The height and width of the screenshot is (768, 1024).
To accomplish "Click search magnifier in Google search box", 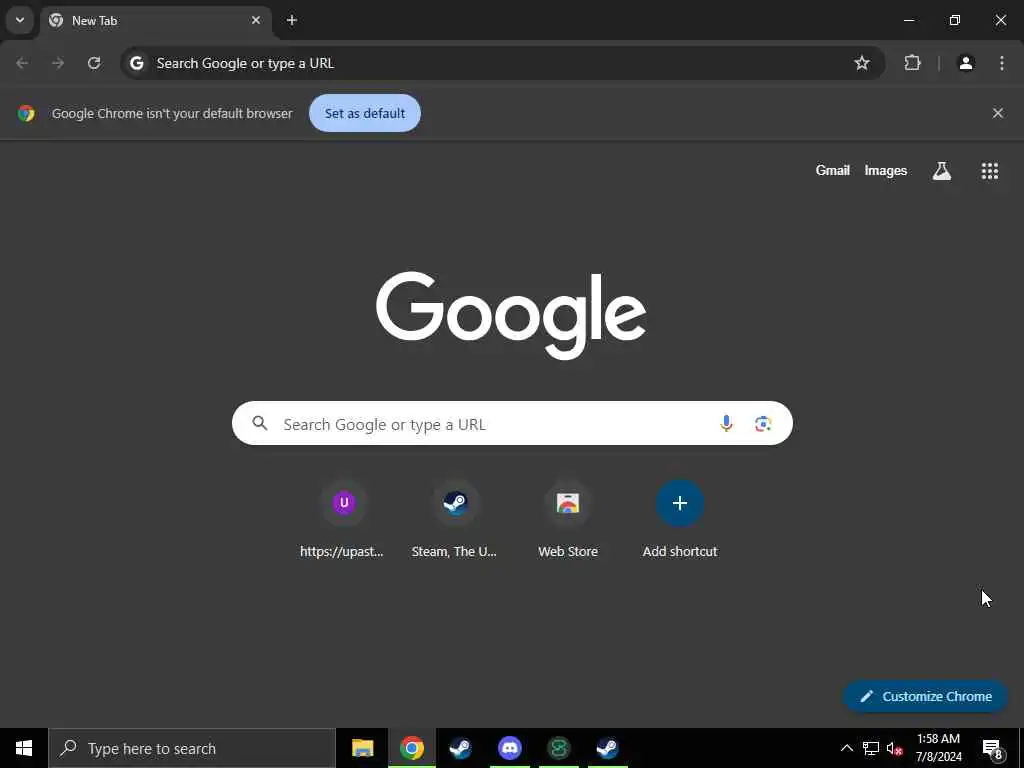I will click(260, 423).
